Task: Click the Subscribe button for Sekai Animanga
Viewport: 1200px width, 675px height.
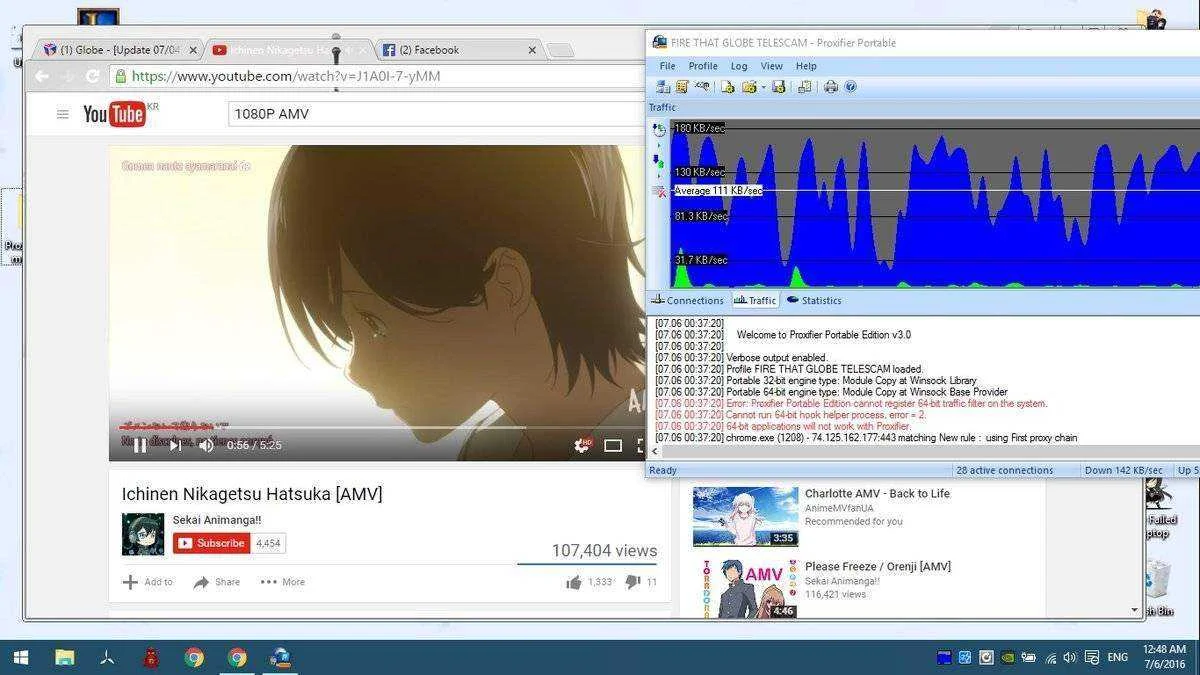Action: (x=212, y=543)
